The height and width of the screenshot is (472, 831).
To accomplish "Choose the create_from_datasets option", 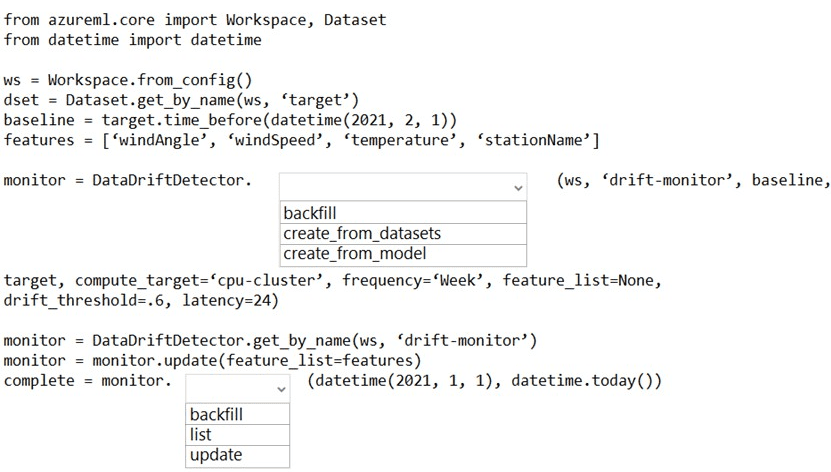I will 403,233.
